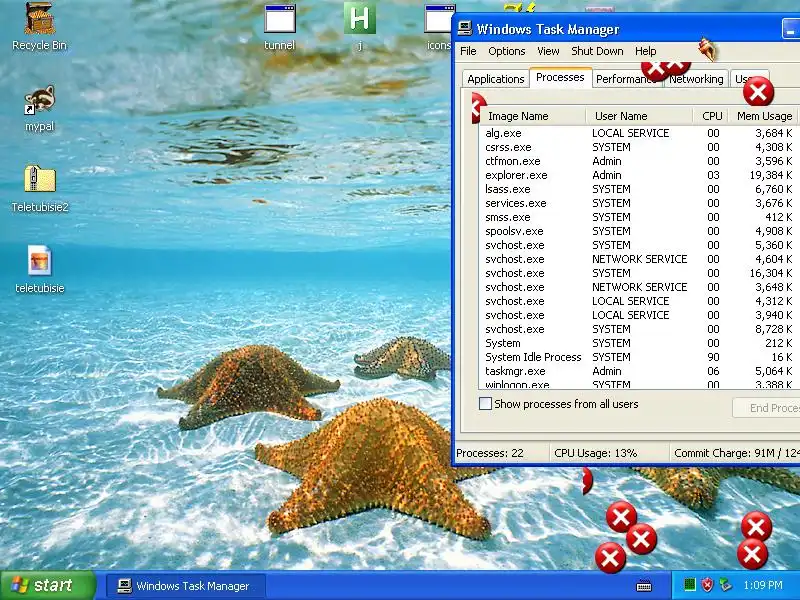Click the keyboard icon on the taskbar

644,585
